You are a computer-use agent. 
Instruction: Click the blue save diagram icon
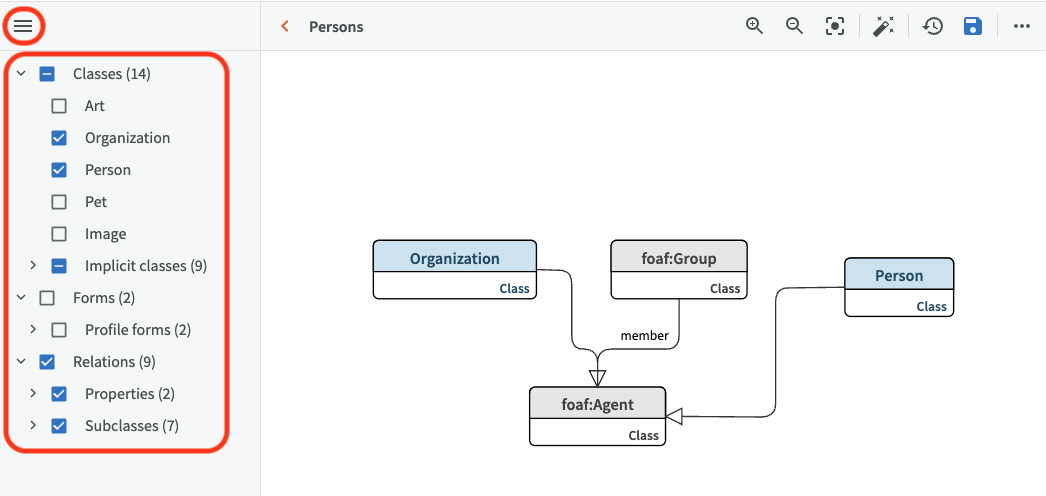[x=973, y=26]
